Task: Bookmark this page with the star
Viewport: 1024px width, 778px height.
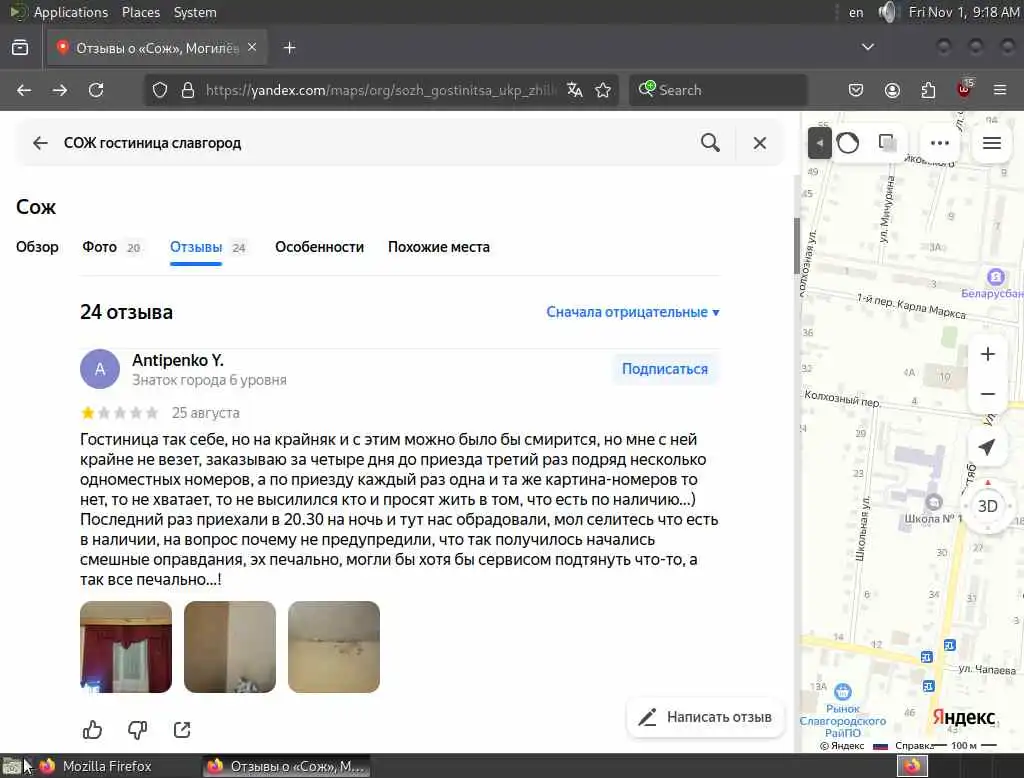Action: coord(603,90)
